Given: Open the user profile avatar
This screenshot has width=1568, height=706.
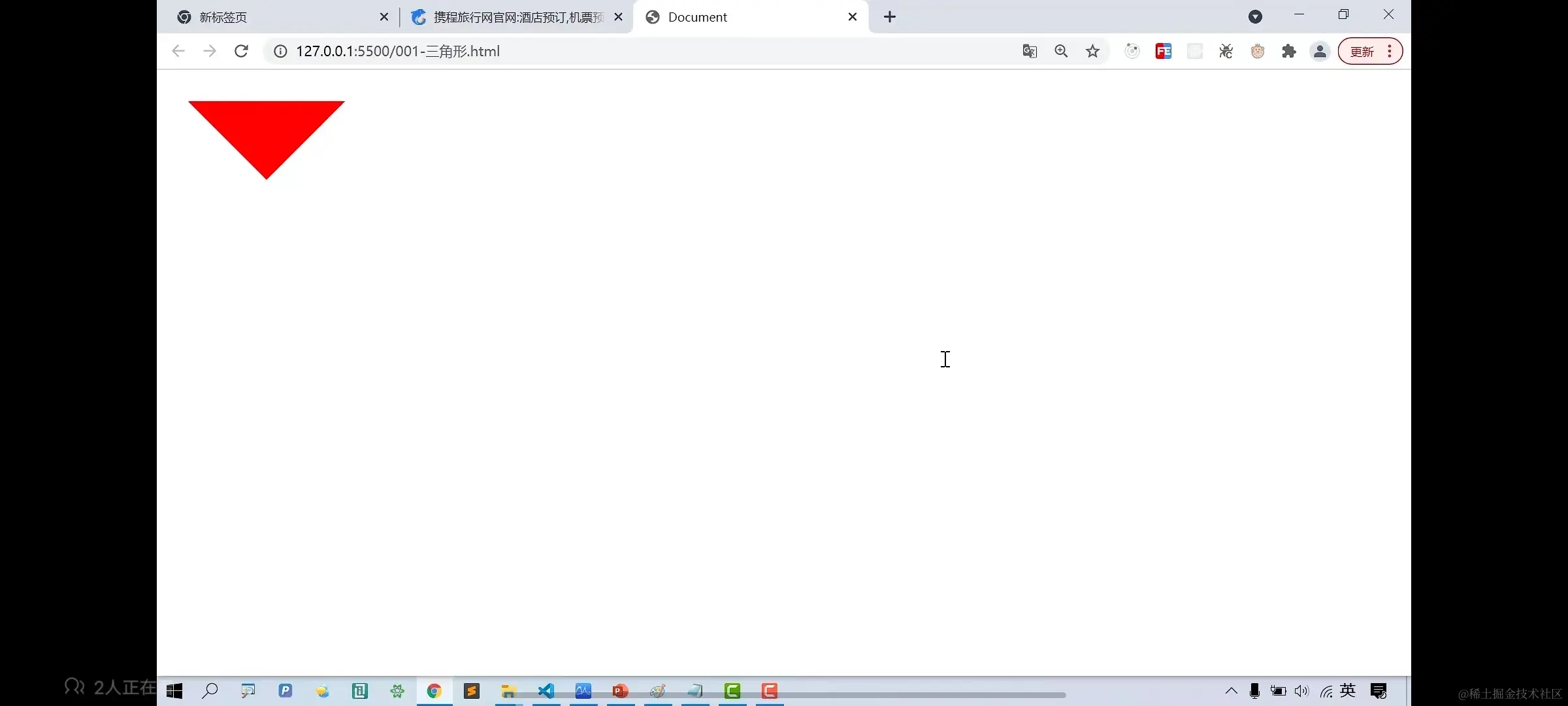Looking at the screenshot, I should pos(1320,51).
